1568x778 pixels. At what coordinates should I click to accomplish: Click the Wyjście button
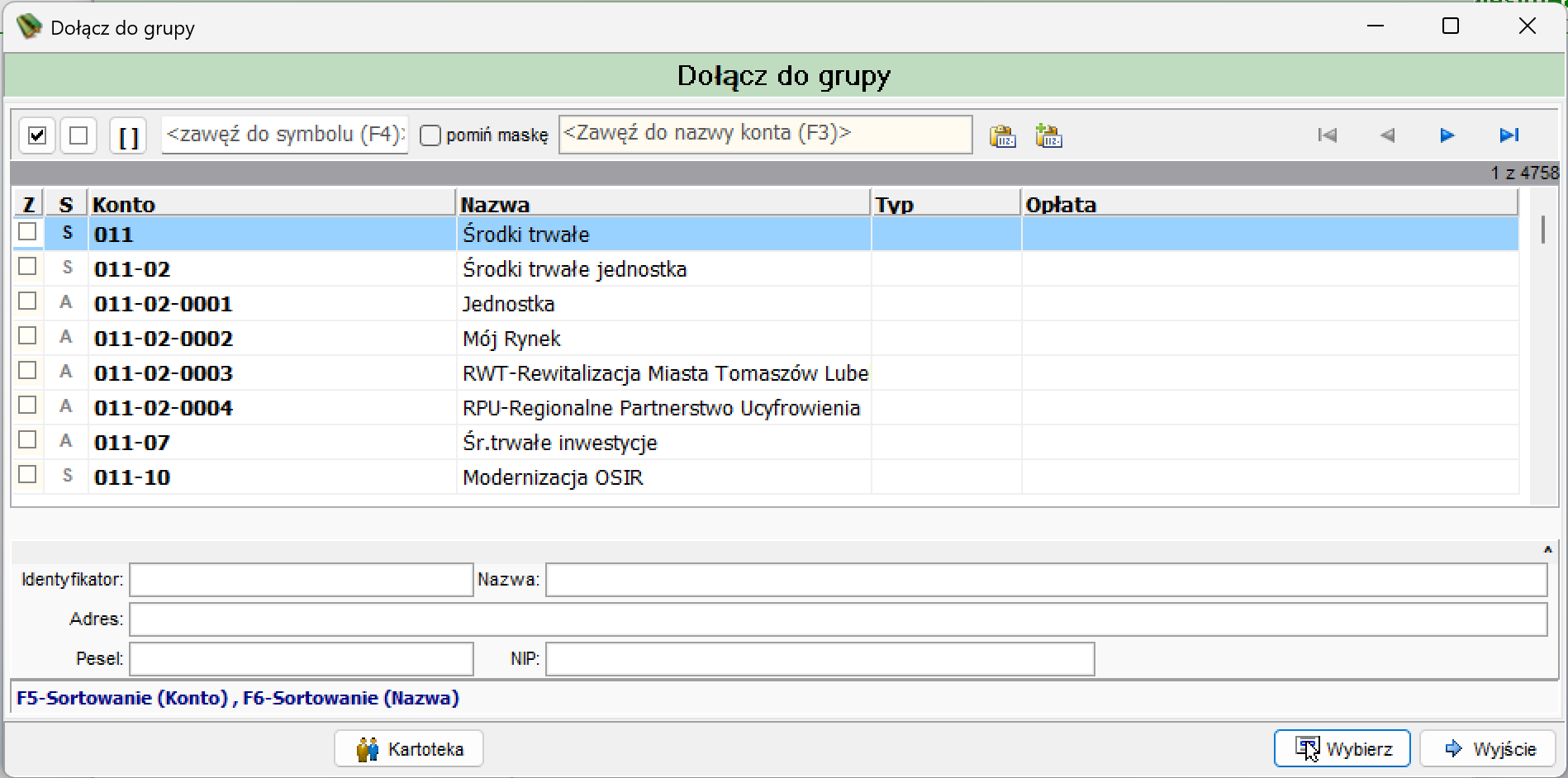click(1488, 749)
